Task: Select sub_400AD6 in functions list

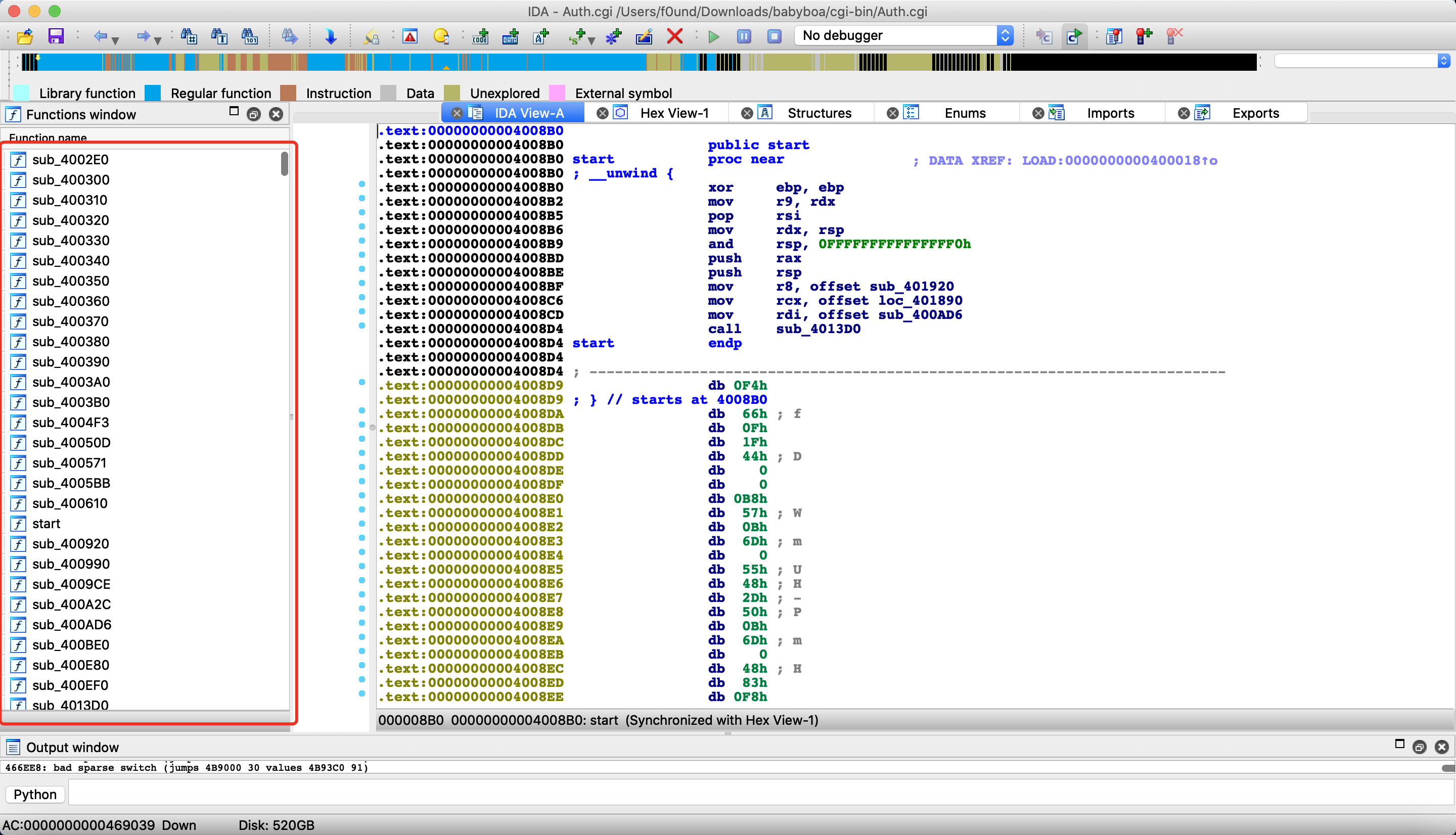Action: coord(72,625)
